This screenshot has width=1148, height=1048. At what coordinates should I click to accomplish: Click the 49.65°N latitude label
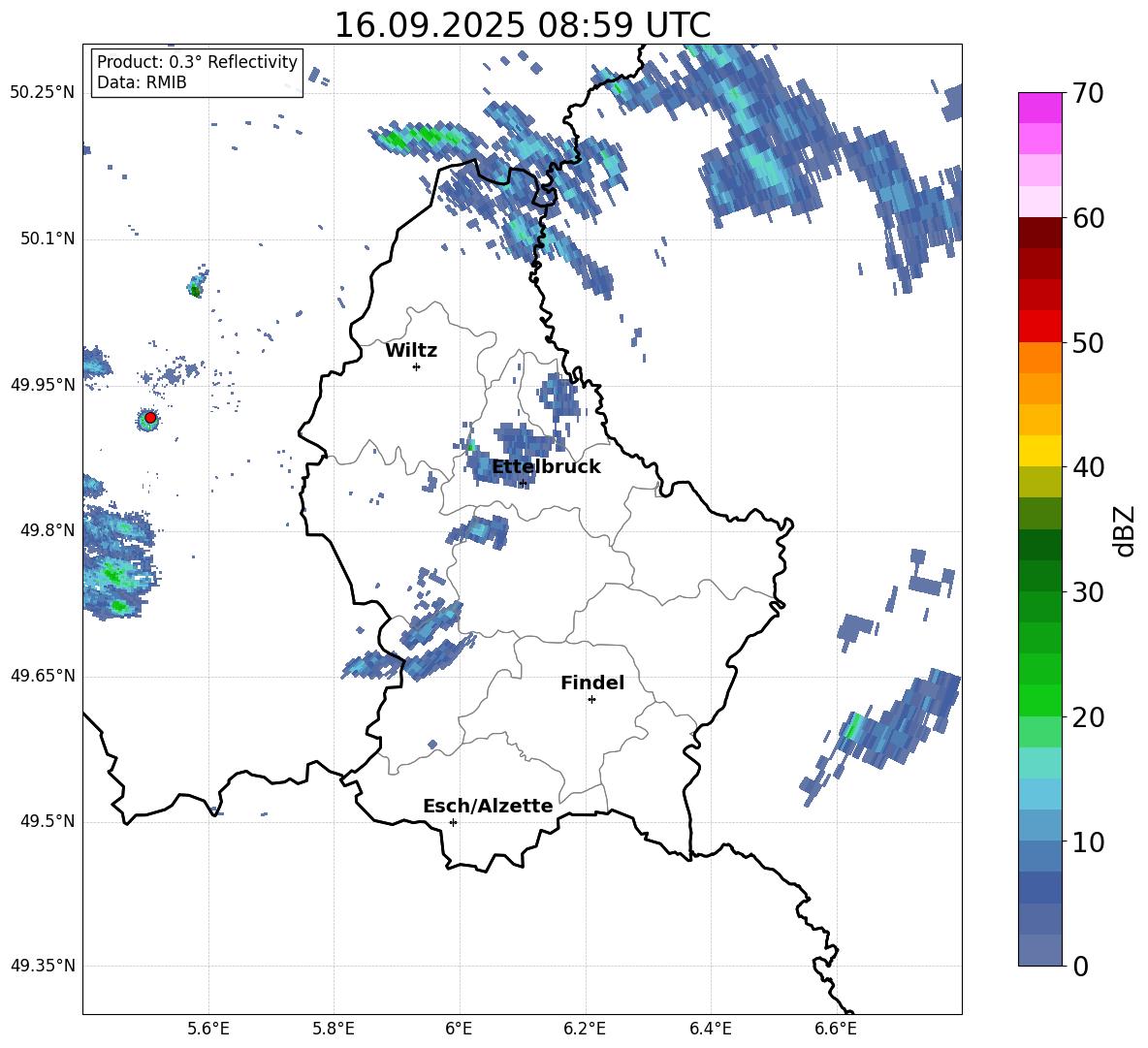pos(43,676)
